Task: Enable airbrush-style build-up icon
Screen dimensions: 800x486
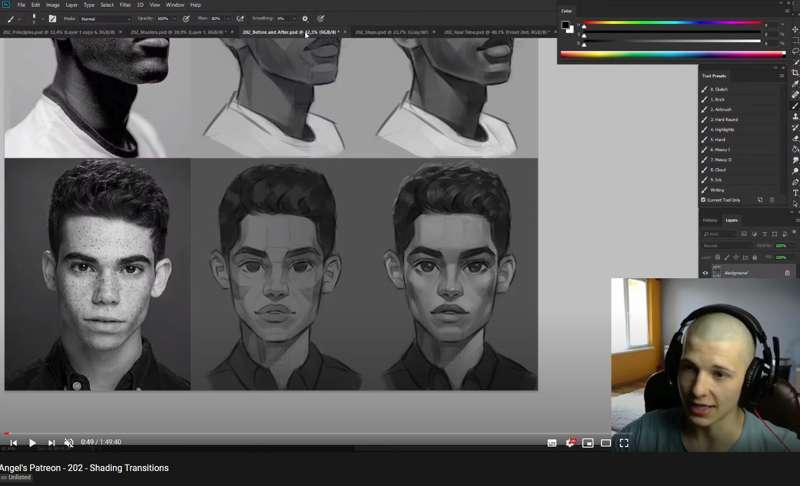Action: (x=240, y=19)
